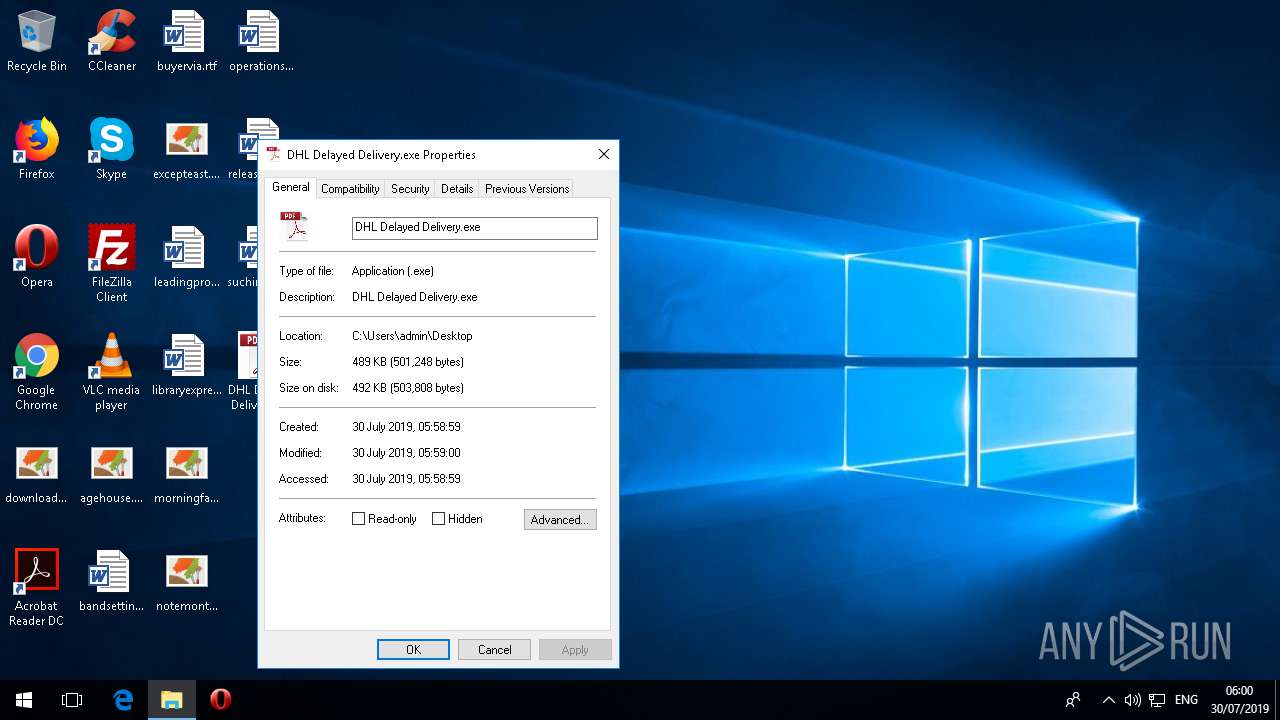1280x720 pixels.
Task: Open the Opera desktop shortcut
Action: 37,257
